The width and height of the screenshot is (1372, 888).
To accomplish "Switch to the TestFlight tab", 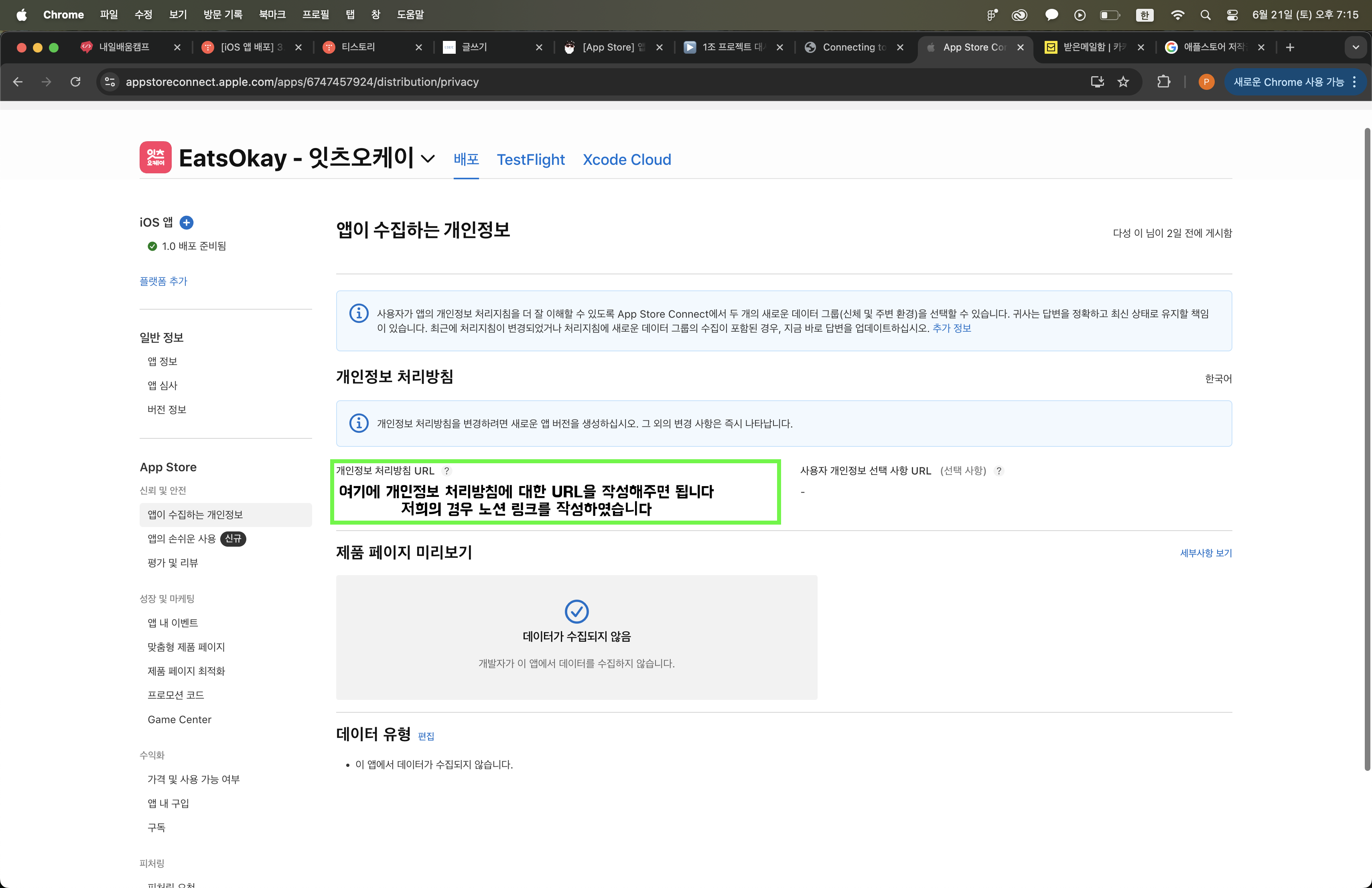I will point(530,160).
